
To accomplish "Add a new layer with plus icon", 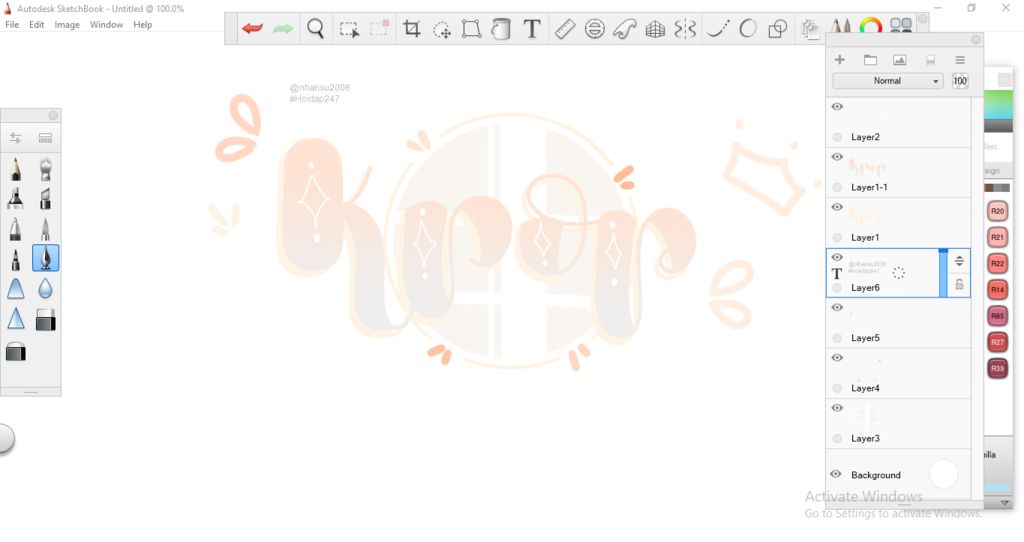I will pos(840,59).
